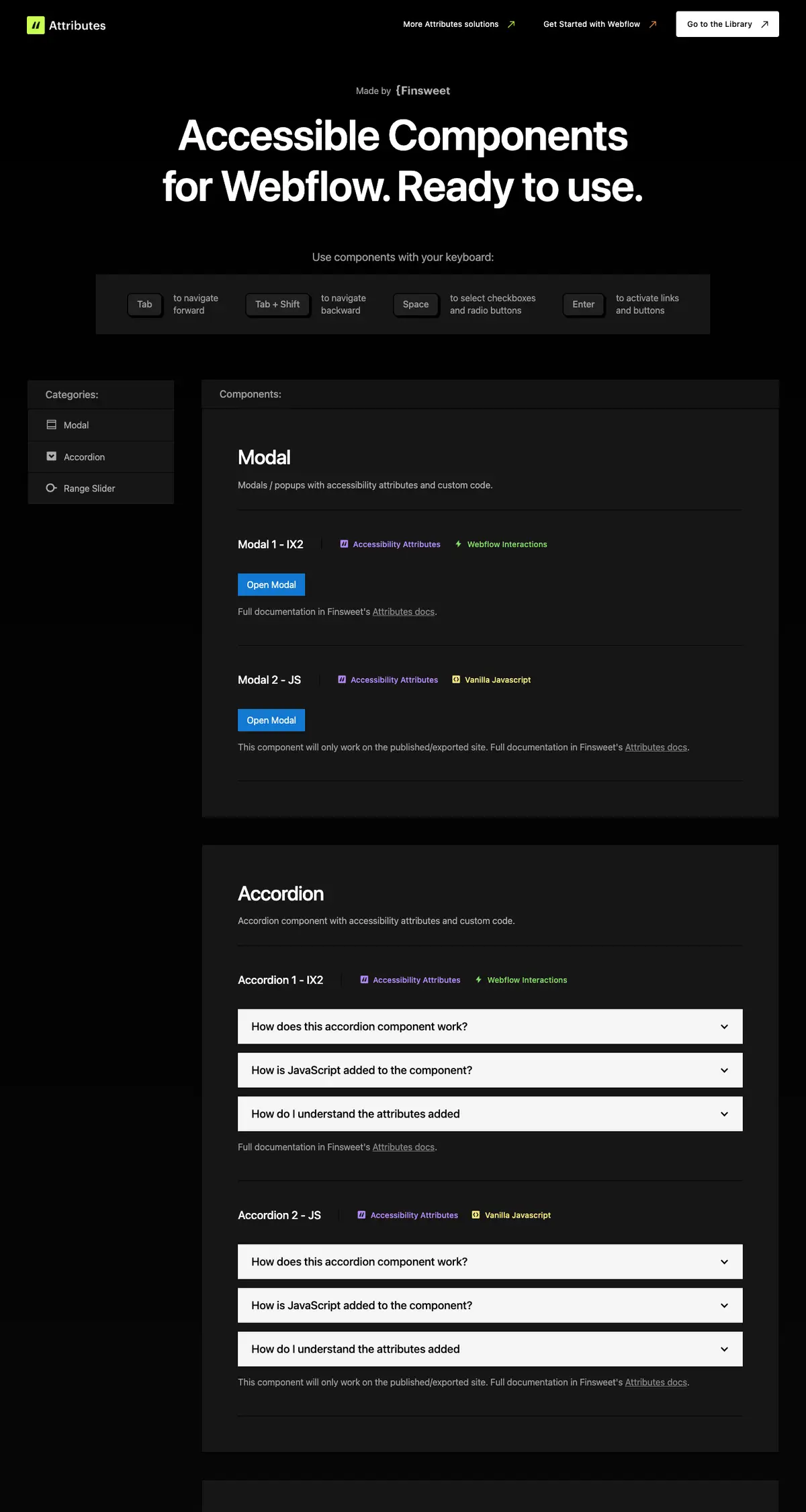The height and width of the screenshot is (1512, 806).
Task: Click the Accordion category chevron-box icon
Action: (51, 456)
